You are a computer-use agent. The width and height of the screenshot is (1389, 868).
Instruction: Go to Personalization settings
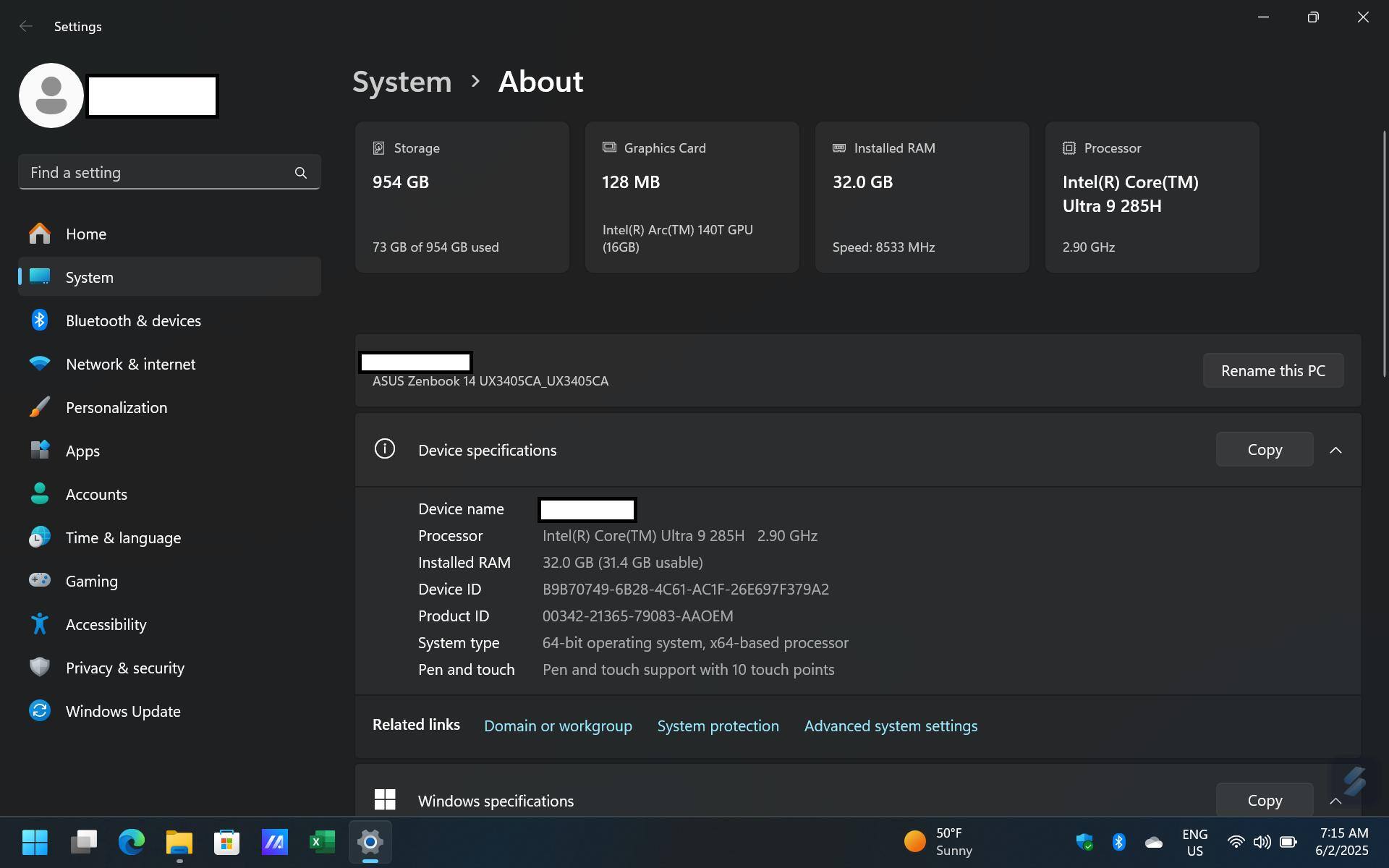click(x=116, y=407)
